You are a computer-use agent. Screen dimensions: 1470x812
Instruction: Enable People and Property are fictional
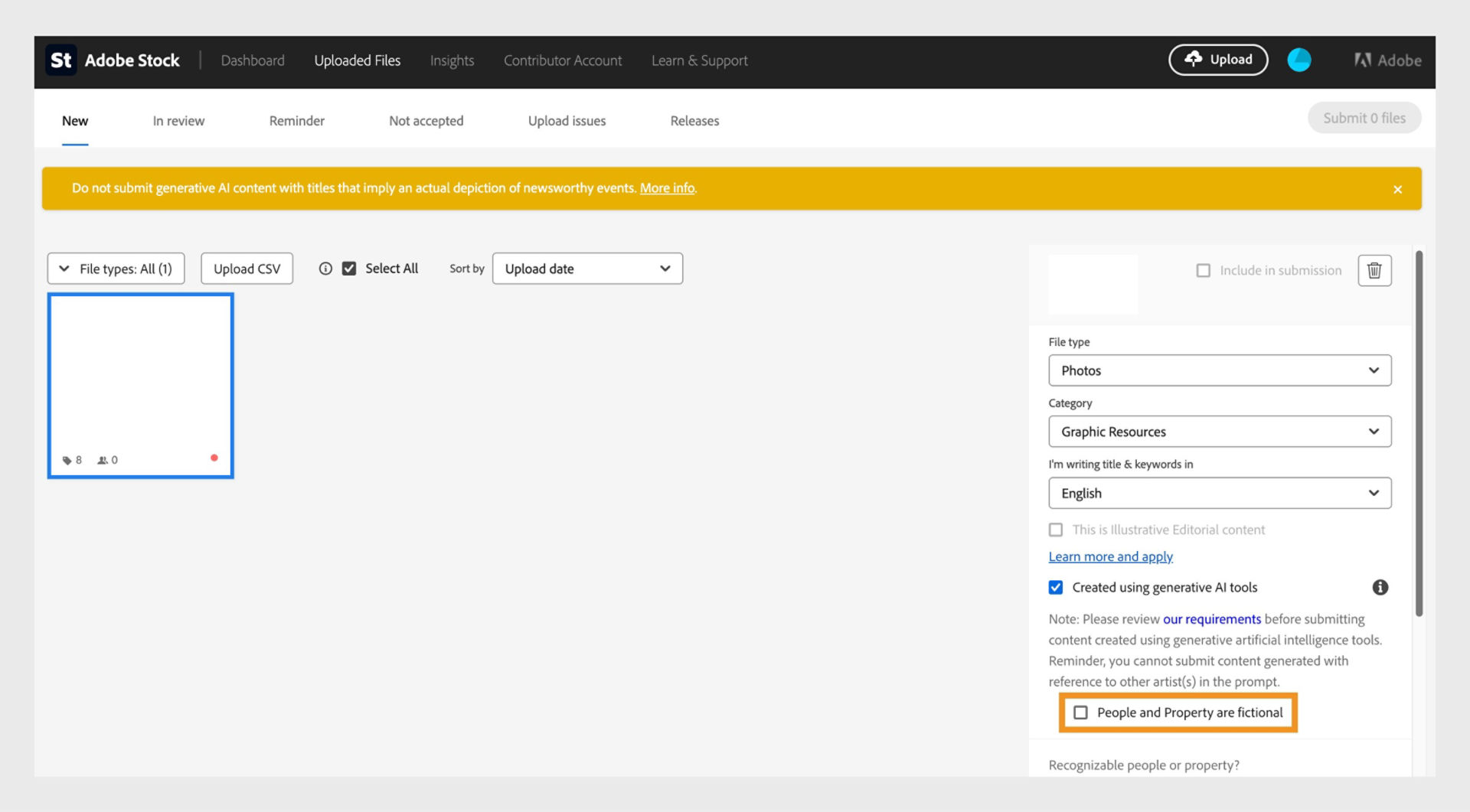1080,713
